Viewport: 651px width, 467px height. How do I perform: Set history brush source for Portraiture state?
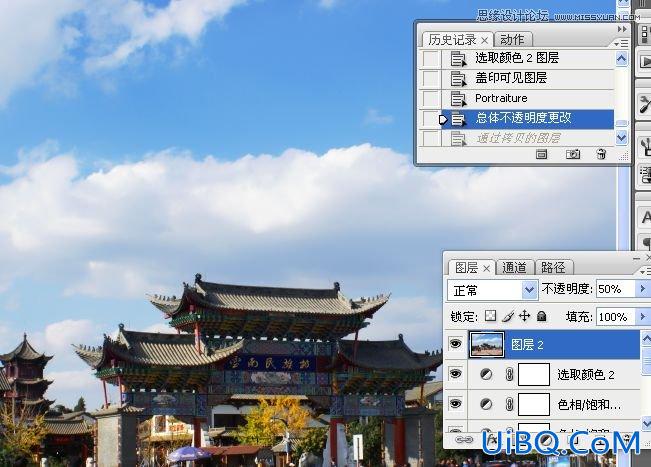[x=431, y=98]
